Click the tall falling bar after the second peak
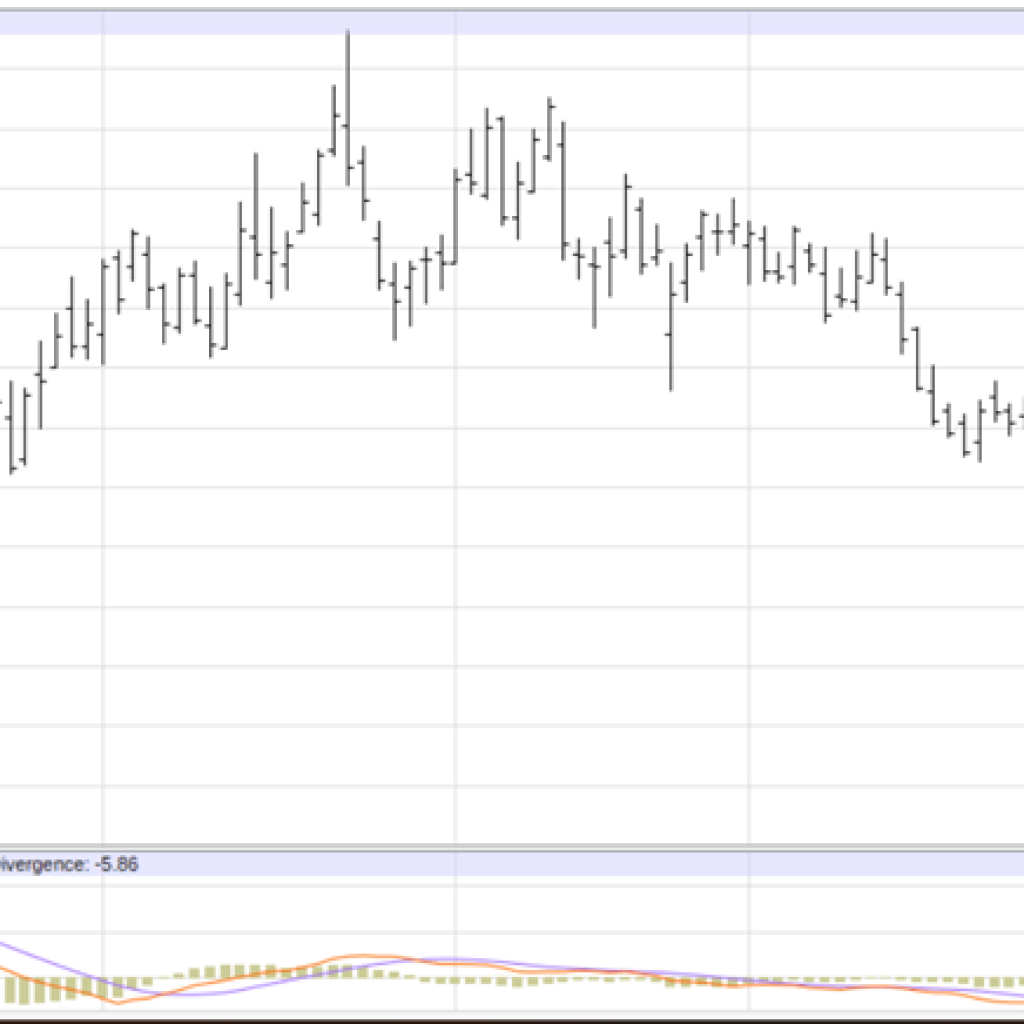 (x=563, y=190)
